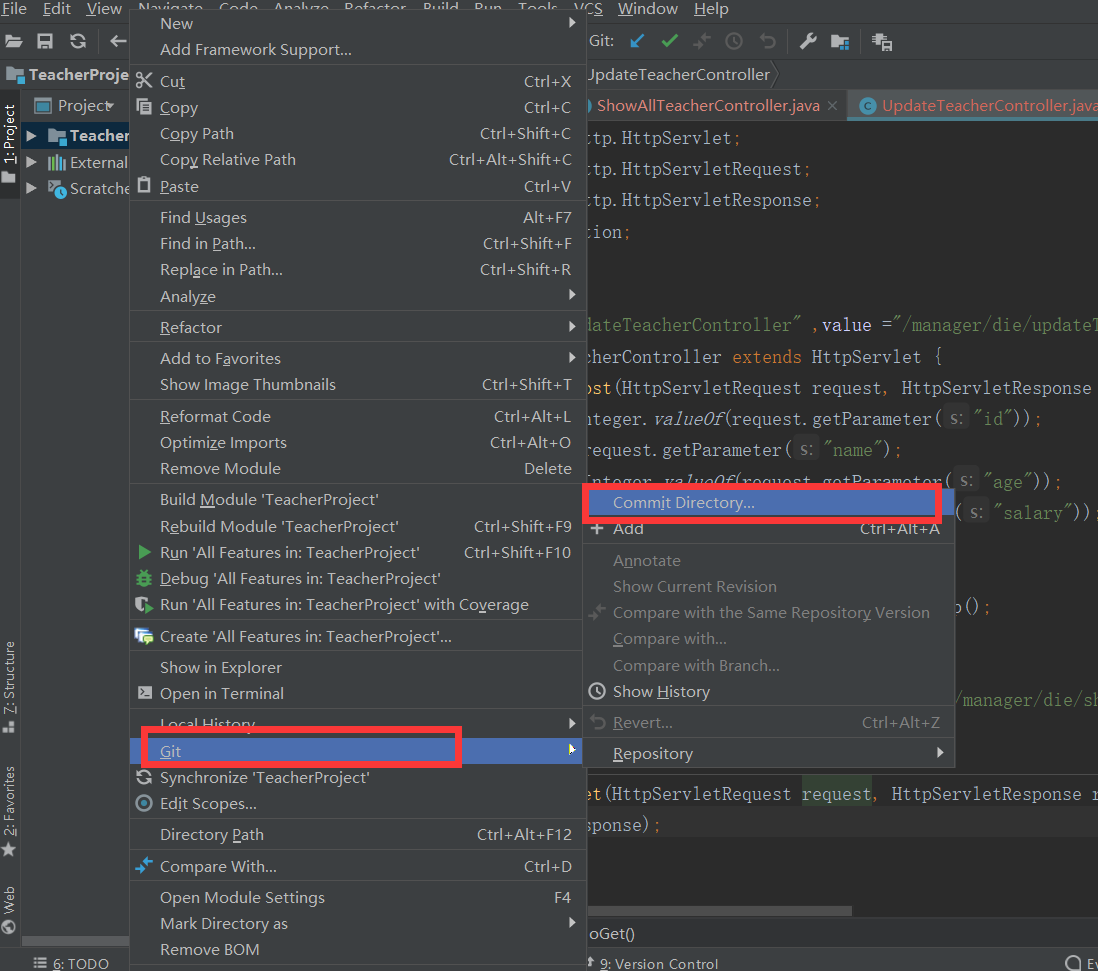
Task: Open the View menu
Action: (104, 8)
